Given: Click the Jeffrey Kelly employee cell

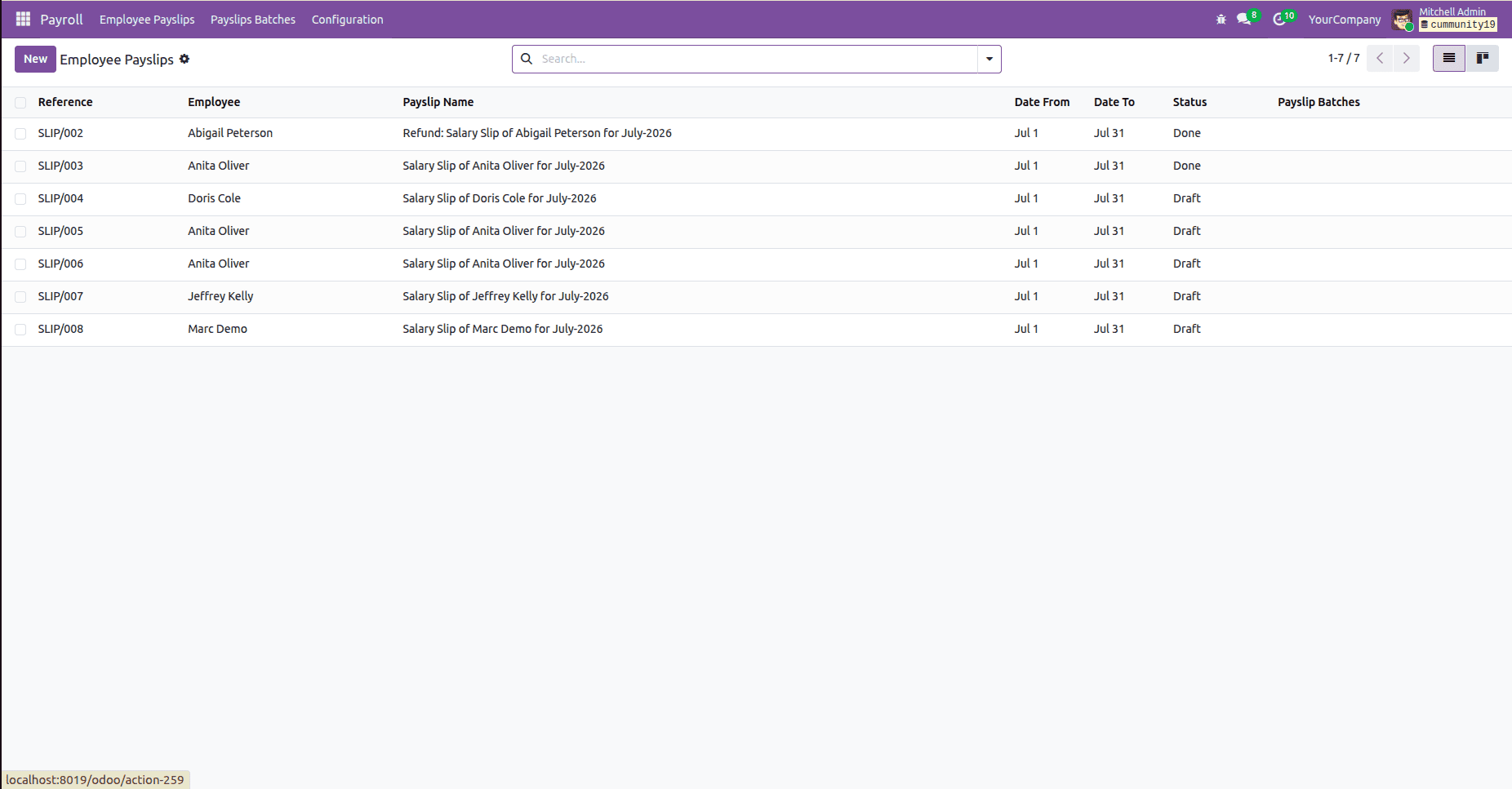Looking at the screenshot, I should (x=220, y=296).
